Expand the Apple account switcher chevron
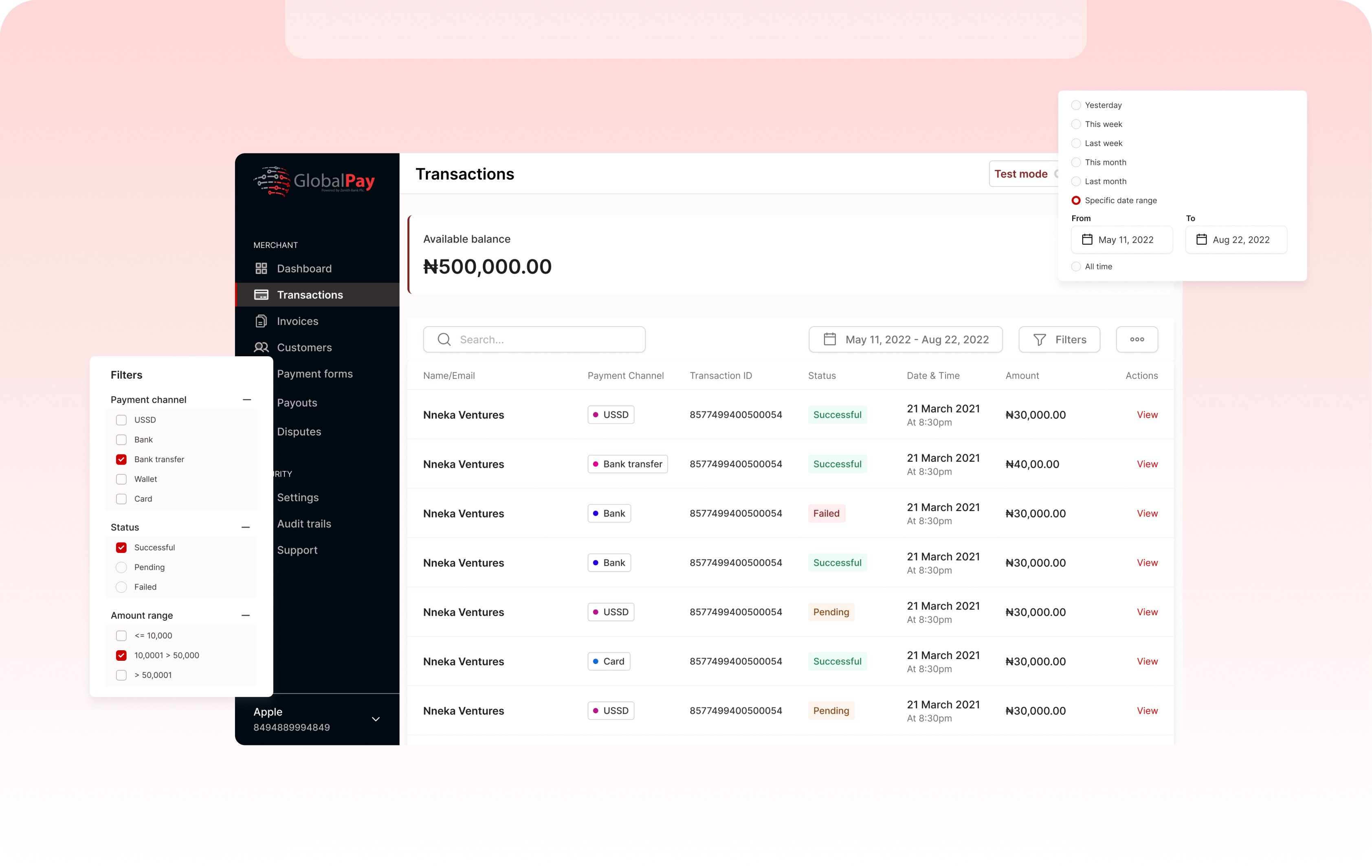This screenshot has height=868, width=1372. (376, 719)
